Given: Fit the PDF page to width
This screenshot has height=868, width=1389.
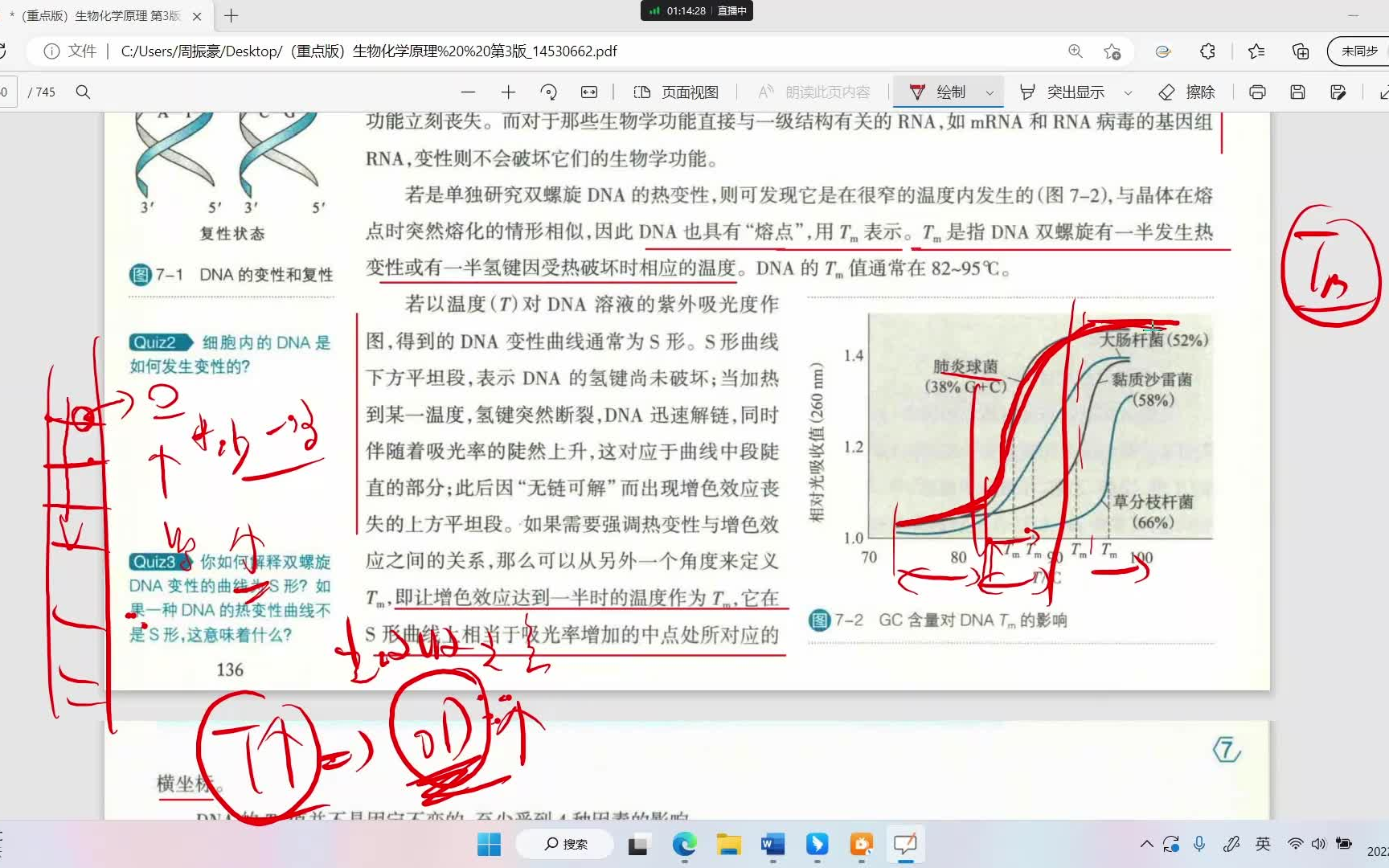Looking at the screenshot, I should click(589, 92).
